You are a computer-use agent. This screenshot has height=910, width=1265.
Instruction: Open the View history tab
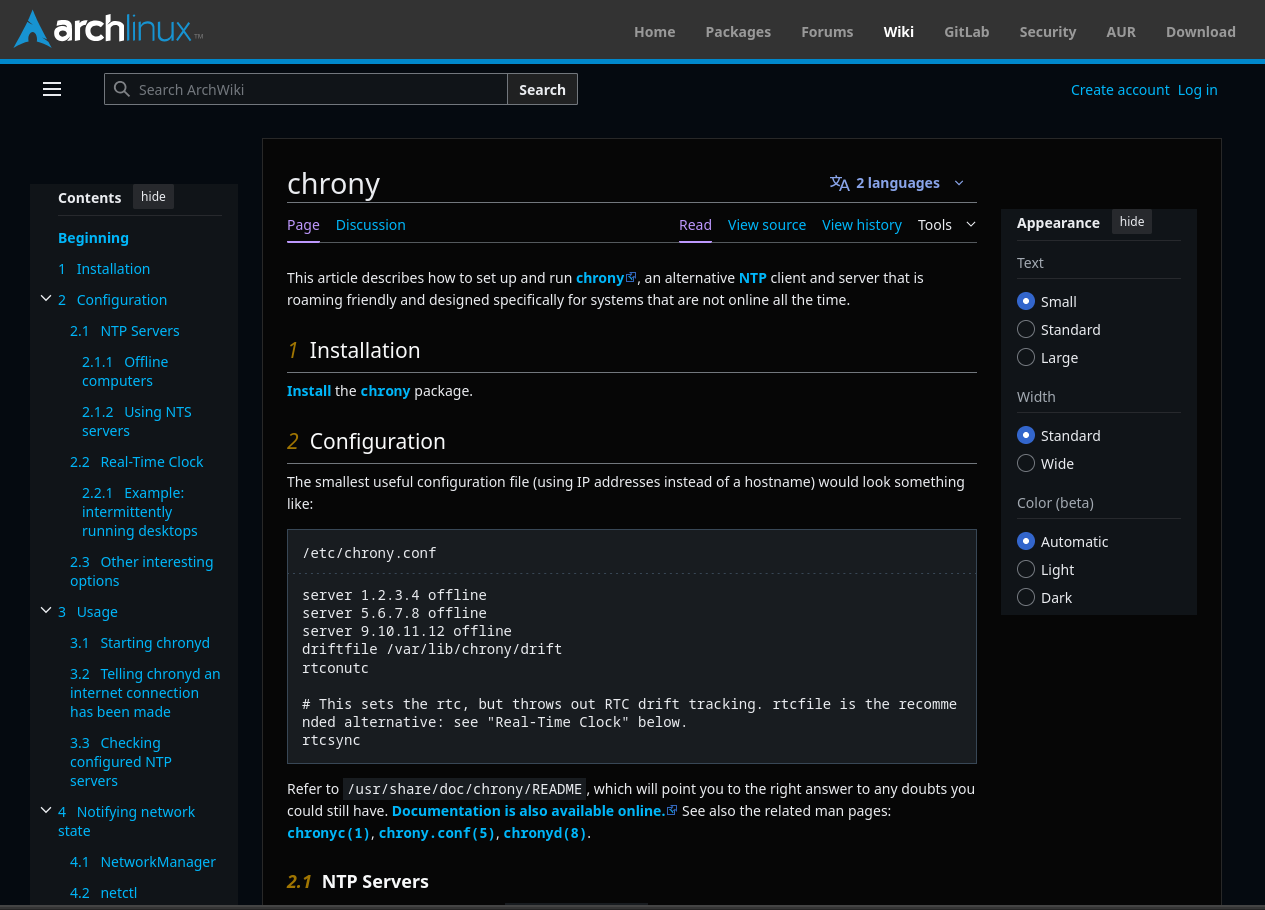(x=861, y=225)
